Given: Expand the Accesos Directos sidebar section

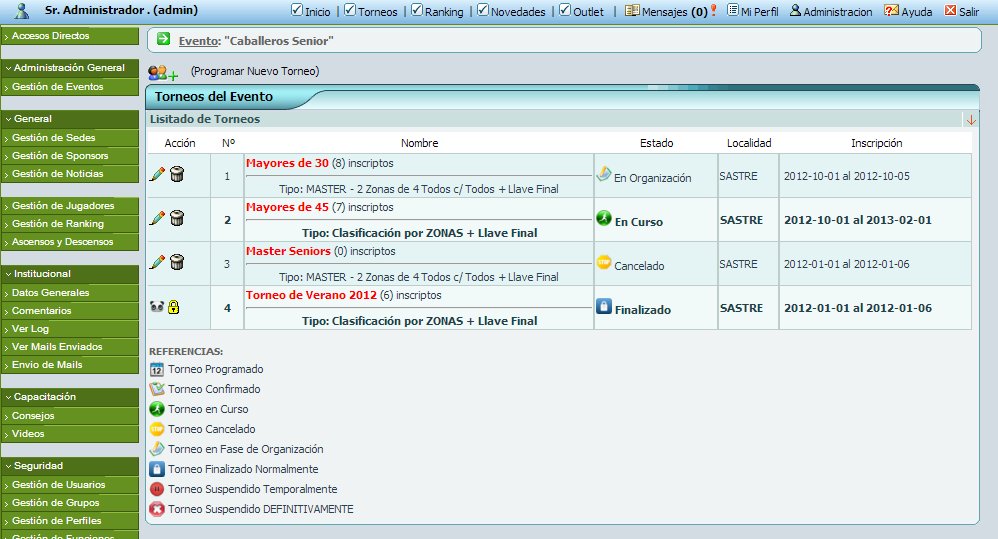Looking at the screenshot, I should pos(69,36).
